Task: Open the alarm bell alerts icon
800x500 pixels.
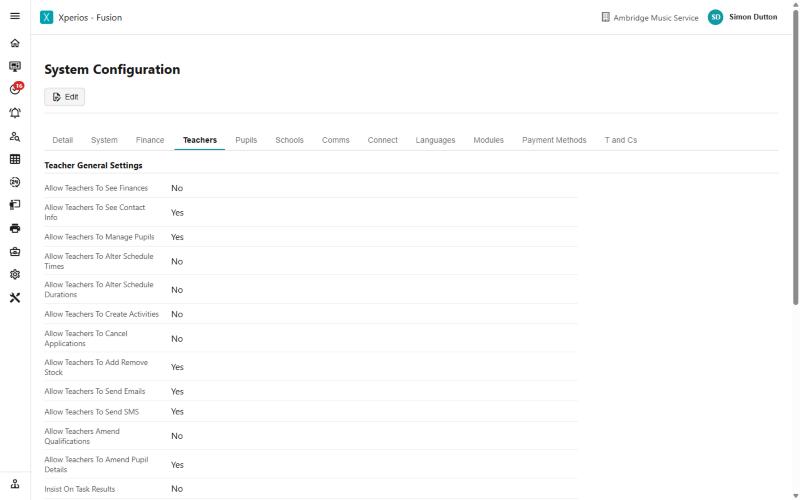Action: coord(15,113)
